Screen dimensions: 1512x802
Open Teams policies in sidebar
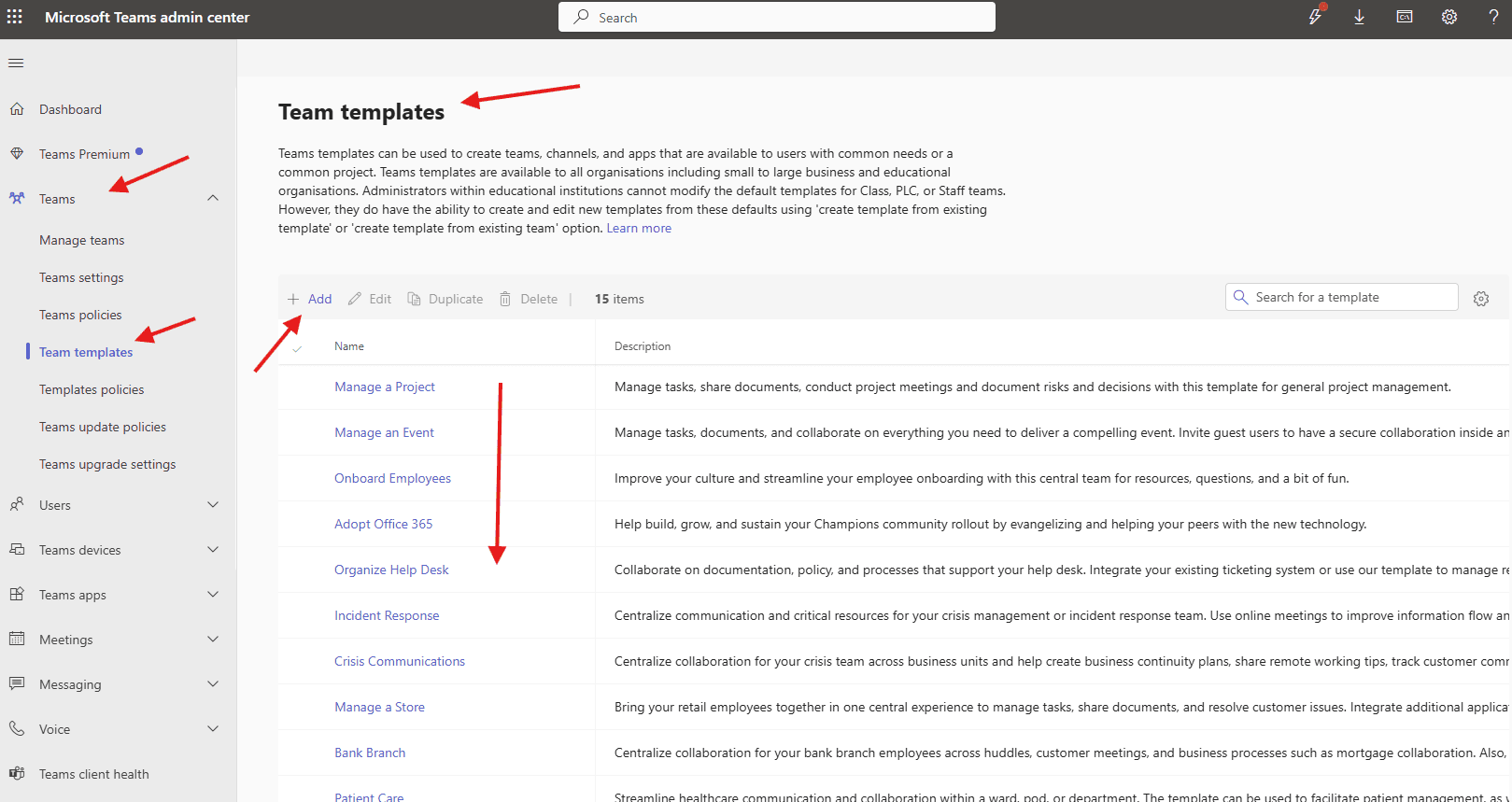point(80,315)
